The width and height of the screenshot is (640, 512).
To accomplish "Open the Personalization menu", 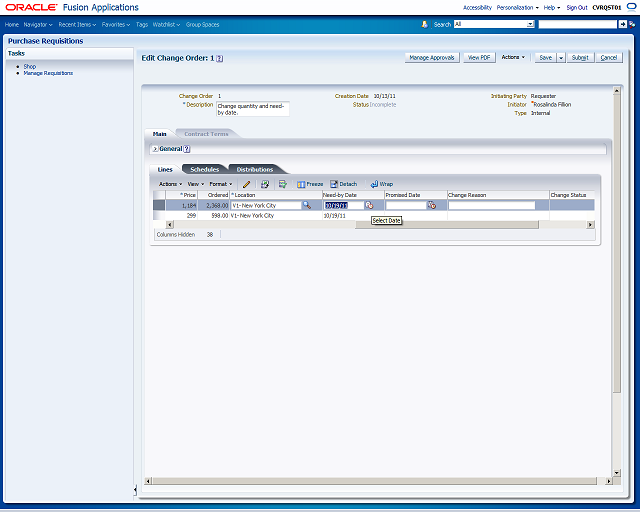I will pos(518,7).
